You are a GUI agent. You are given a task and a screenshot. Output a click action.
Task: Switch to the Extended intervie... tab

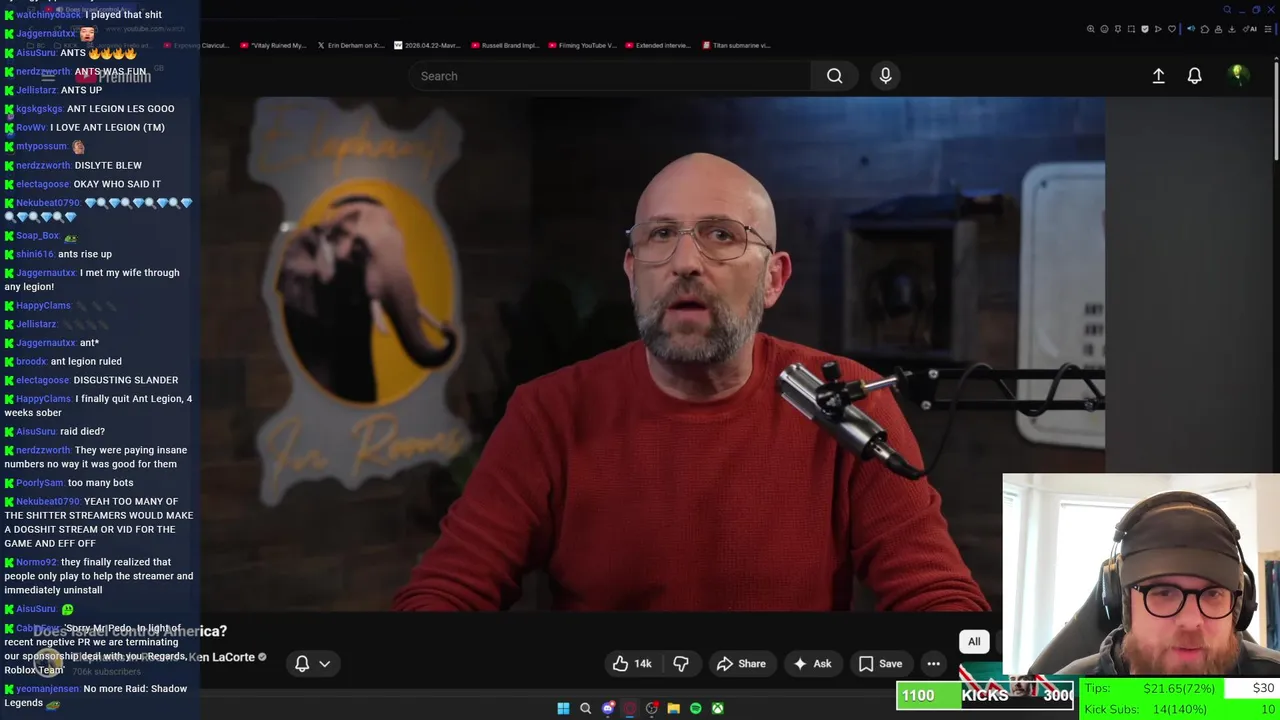tap(660, 45)
